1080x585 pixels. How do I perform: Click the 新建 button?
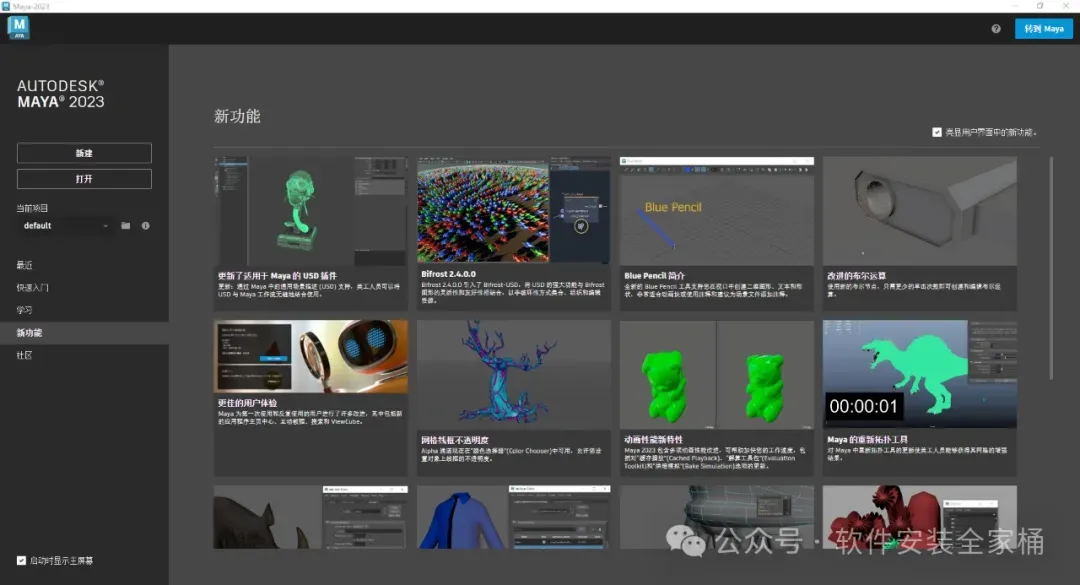[84, 153]
